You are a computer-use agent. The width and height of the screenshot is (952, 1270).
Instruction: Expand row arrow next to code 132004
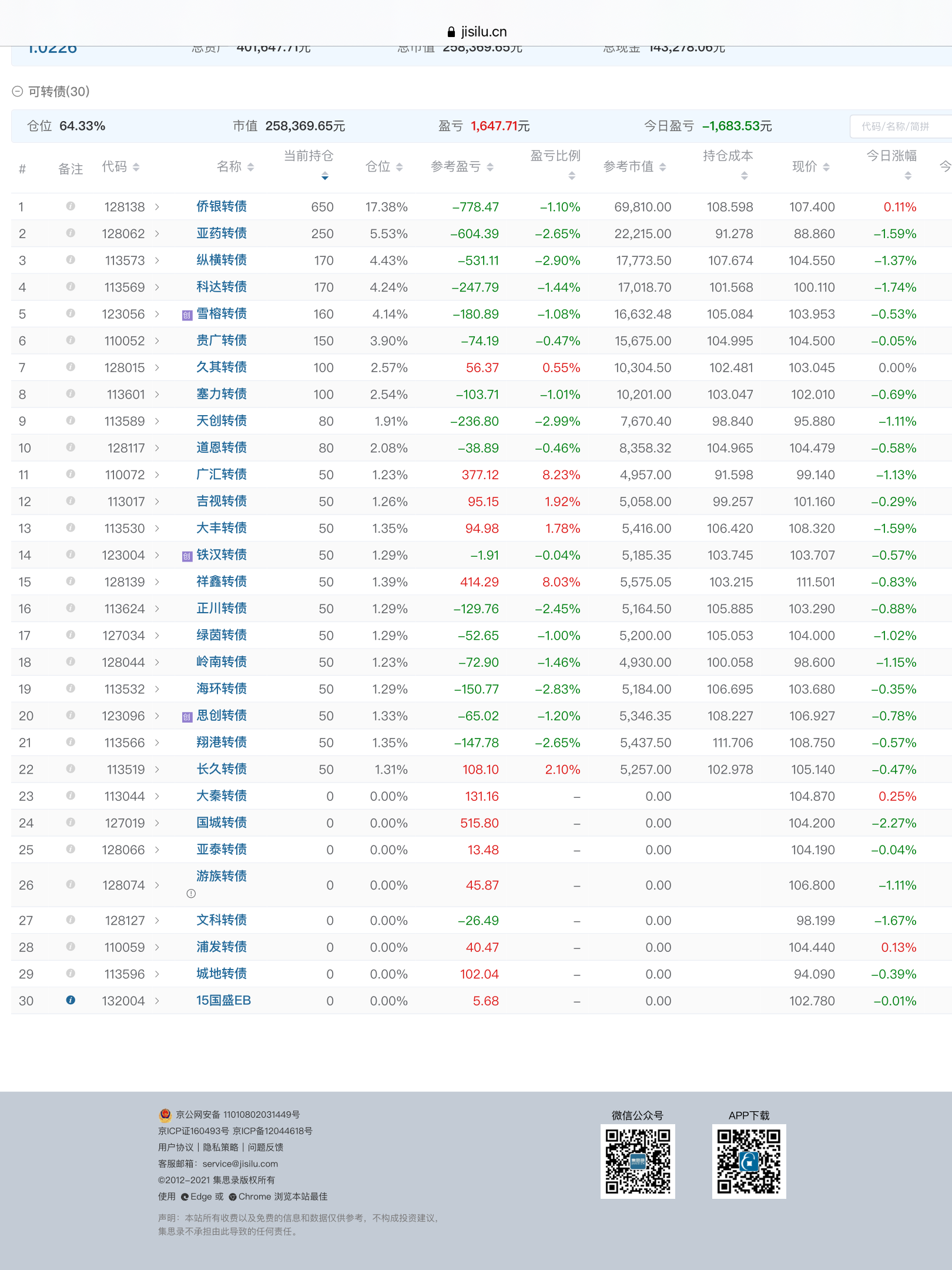pos(157,1001)
